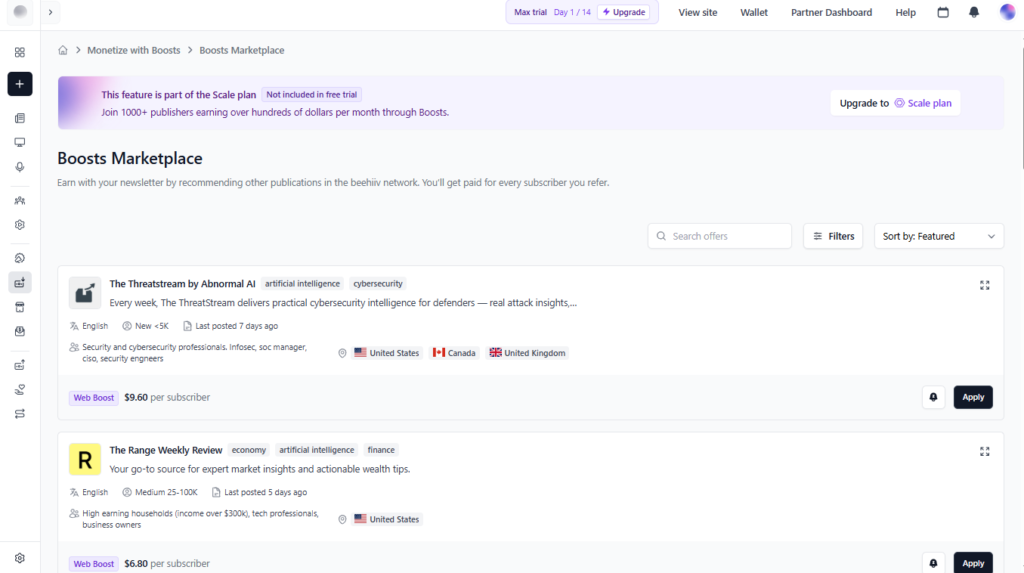Click the United Kingdom country chip

pos(528,353)
